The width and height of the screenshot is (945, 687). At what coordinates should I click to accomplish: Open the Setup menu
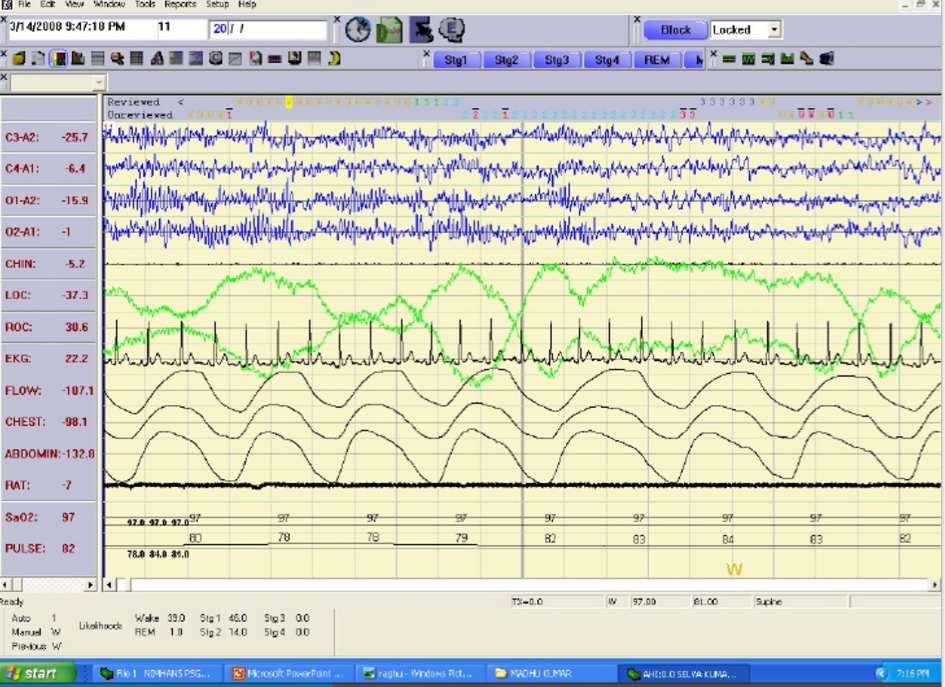[x=217, y=4]
